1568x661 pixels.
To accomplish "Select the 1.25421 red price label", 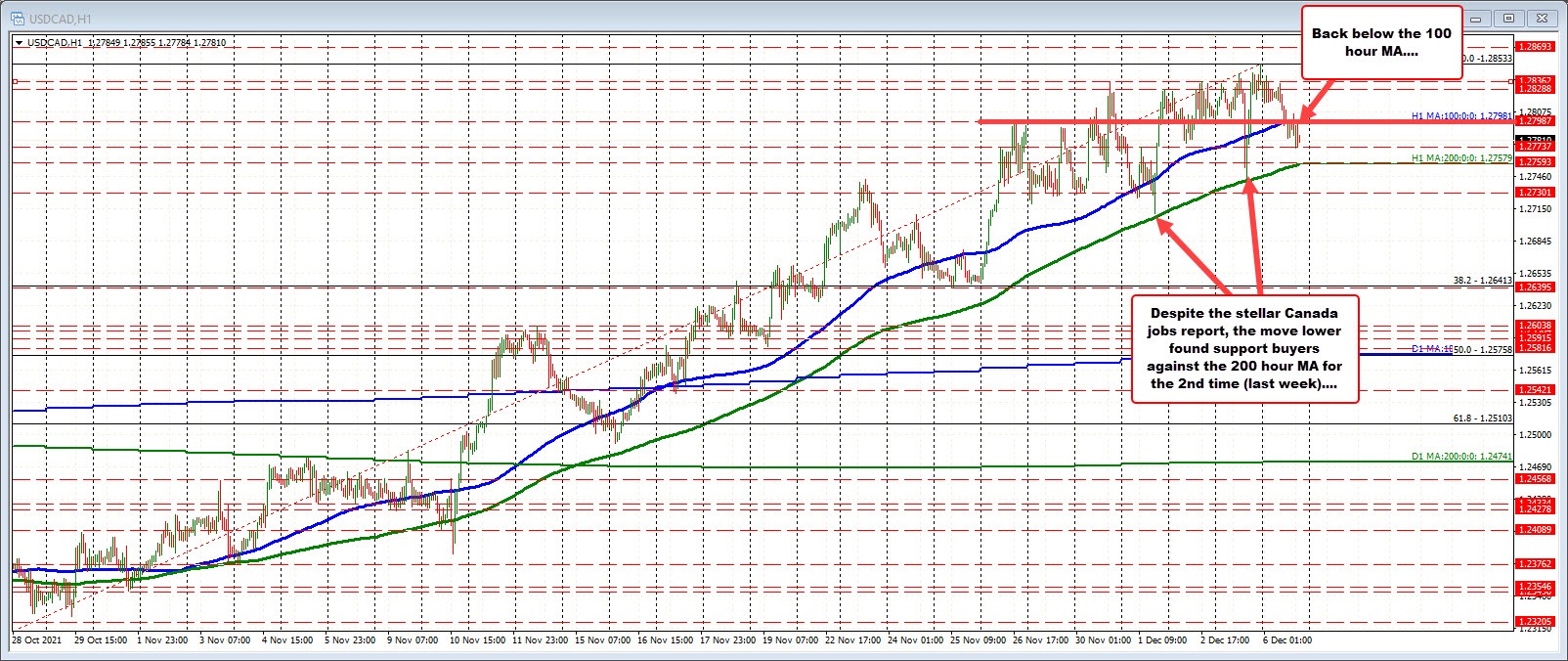I will click(x=1535, y=389).
